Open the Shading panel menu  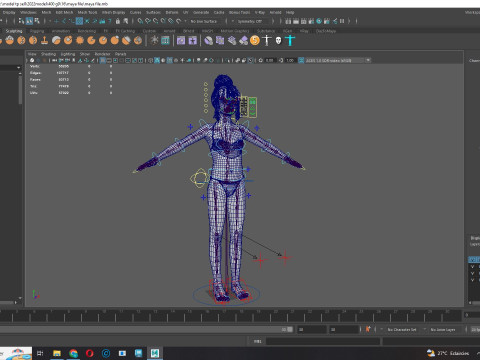tap(48, 54)
